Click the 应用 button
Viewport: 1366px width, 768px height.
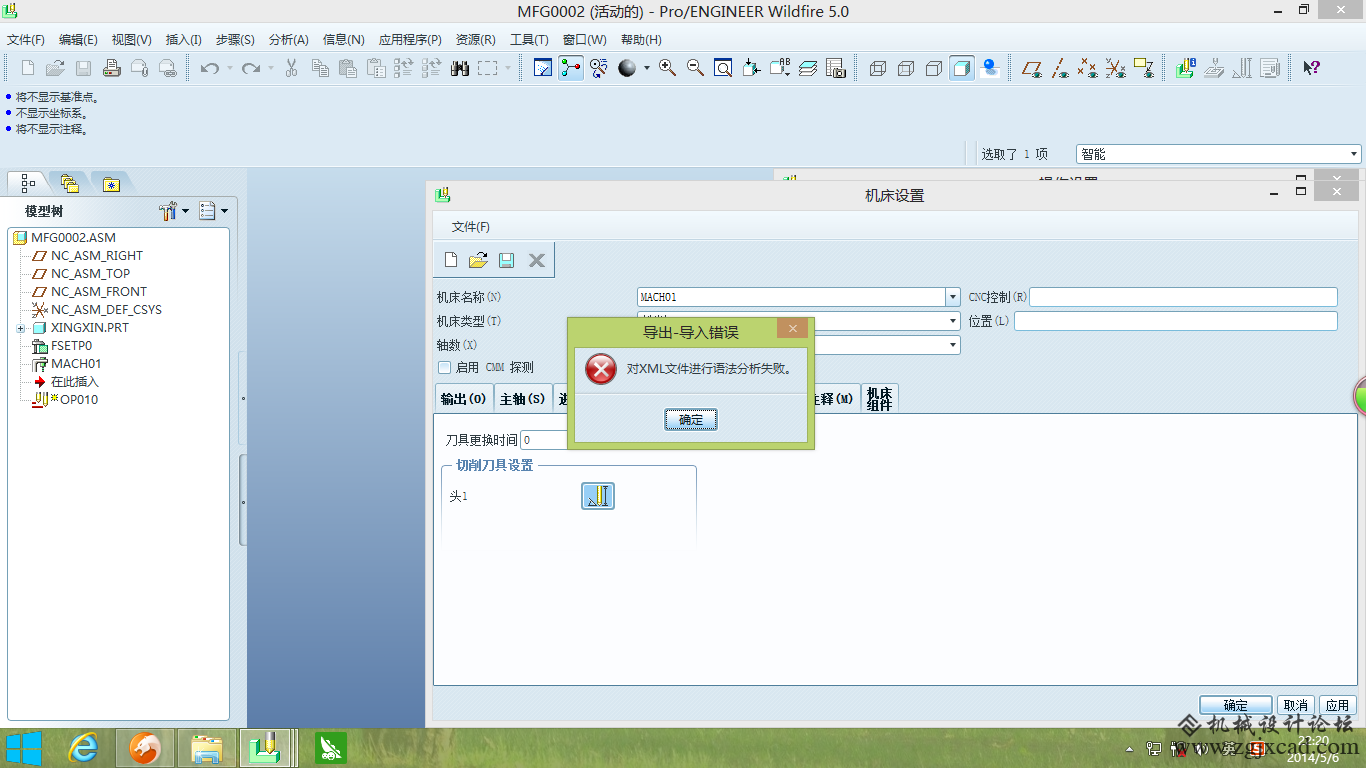tap(1338, 705)
